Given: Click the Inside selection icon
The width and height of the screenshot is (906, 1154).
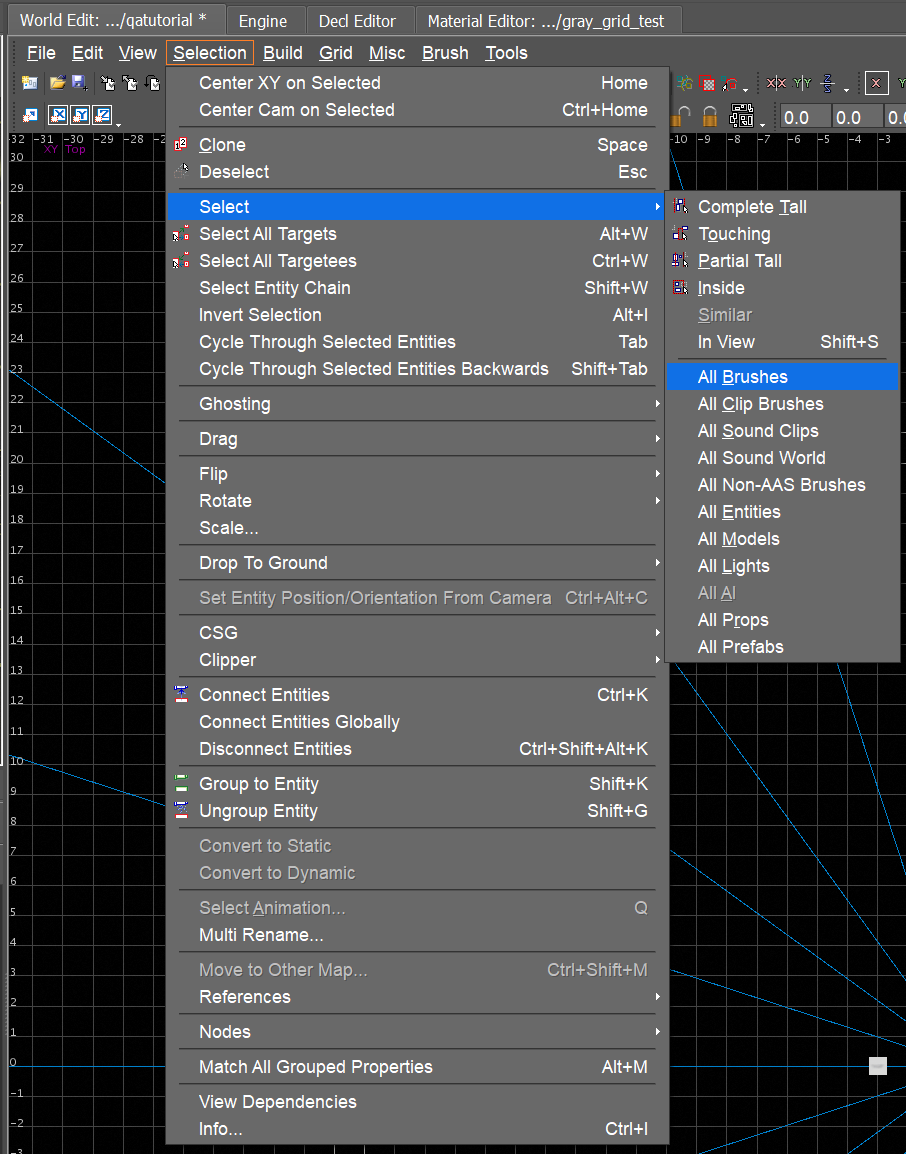Looking at the screenshot, I should coord(681,288).
